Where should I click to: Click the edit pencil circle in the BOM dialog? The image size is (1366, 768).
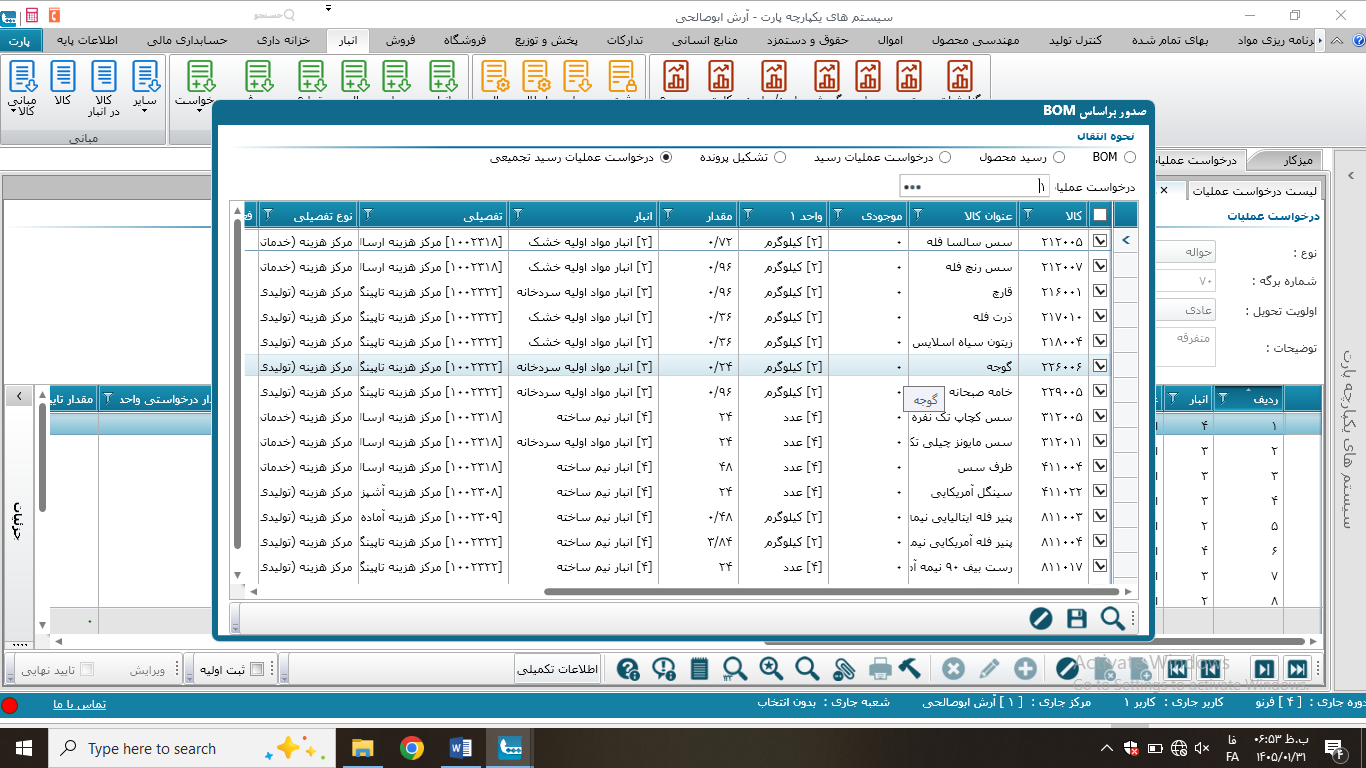click(x=1041, y=618)
